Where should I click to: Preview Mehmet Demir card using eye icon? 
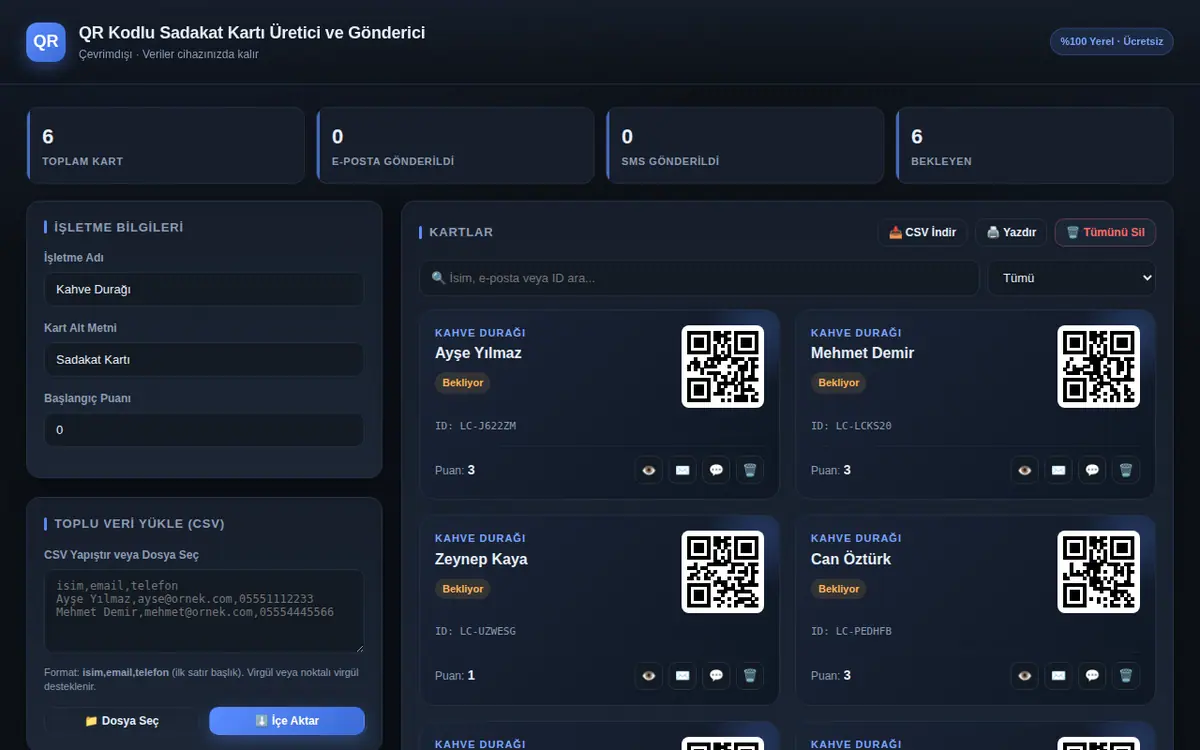pos(1025,470)
